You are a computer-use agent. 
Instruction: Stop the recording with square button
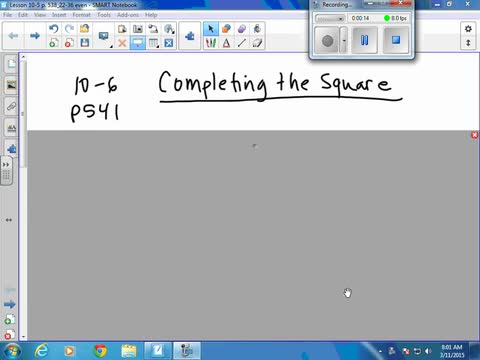pyautogui.click(x=396, y=40)
